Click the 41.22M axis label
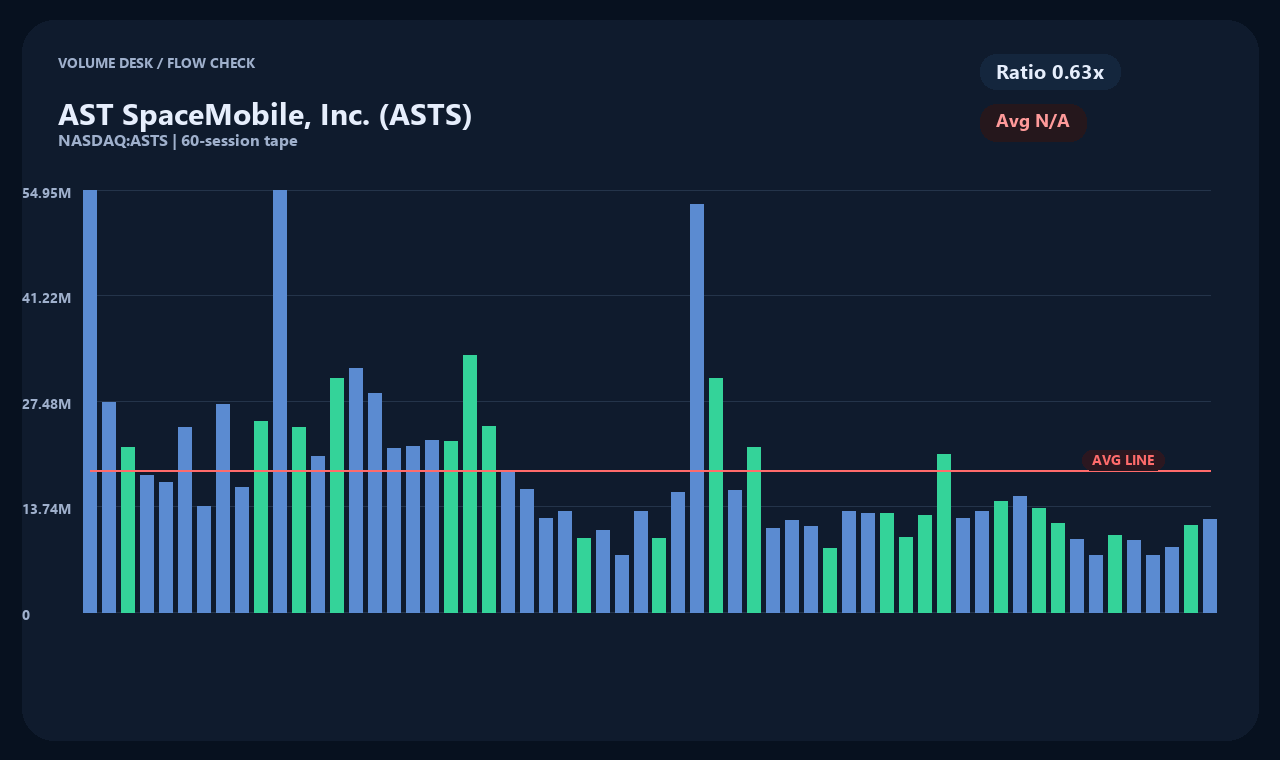1280x760 pixels. tap(47, 298)
